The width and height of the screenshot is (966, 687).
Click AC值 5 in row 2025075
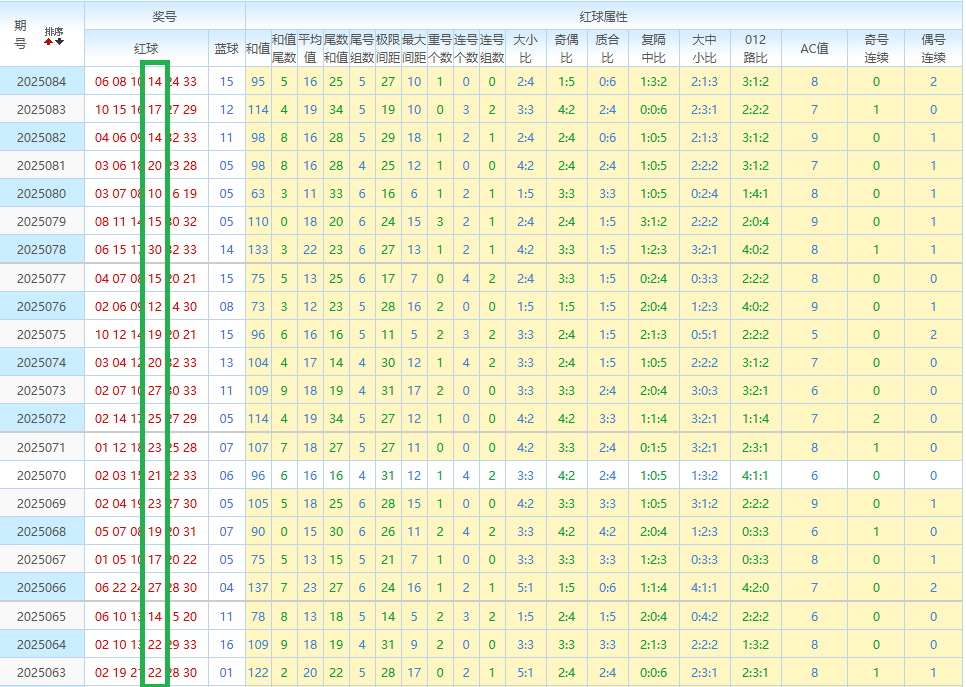tap(814, 335)
